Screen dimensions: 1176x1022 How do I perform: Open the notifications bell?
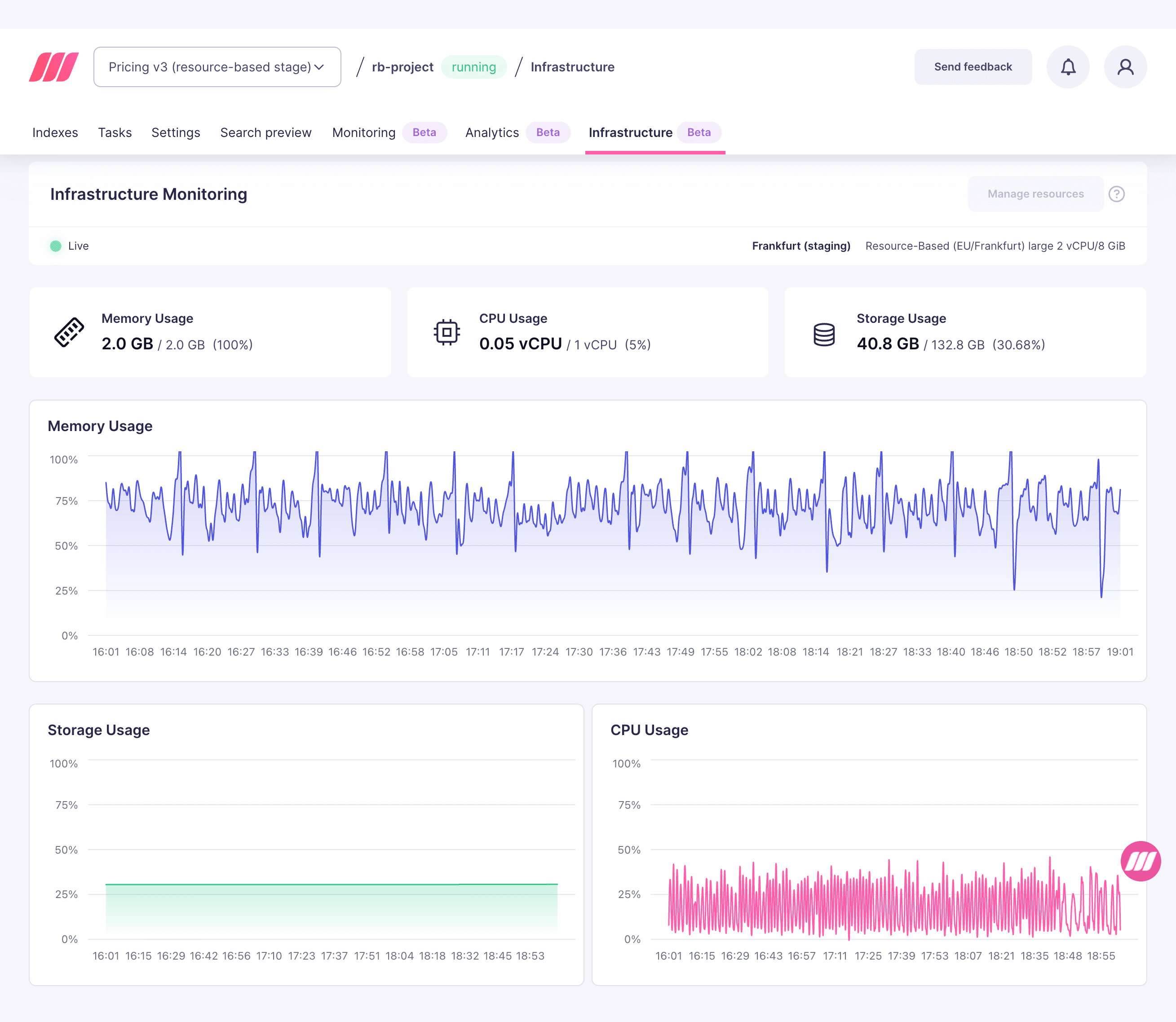[1068, 66]
